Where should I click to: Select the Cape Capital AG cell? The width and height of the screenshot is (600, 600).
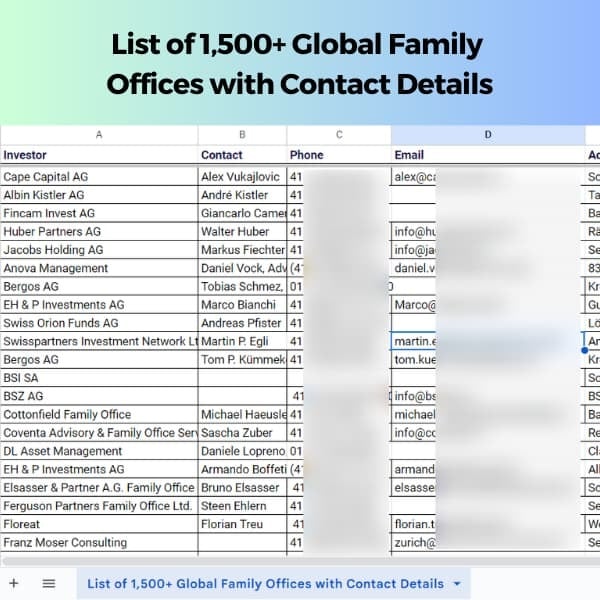click(99, 177)
